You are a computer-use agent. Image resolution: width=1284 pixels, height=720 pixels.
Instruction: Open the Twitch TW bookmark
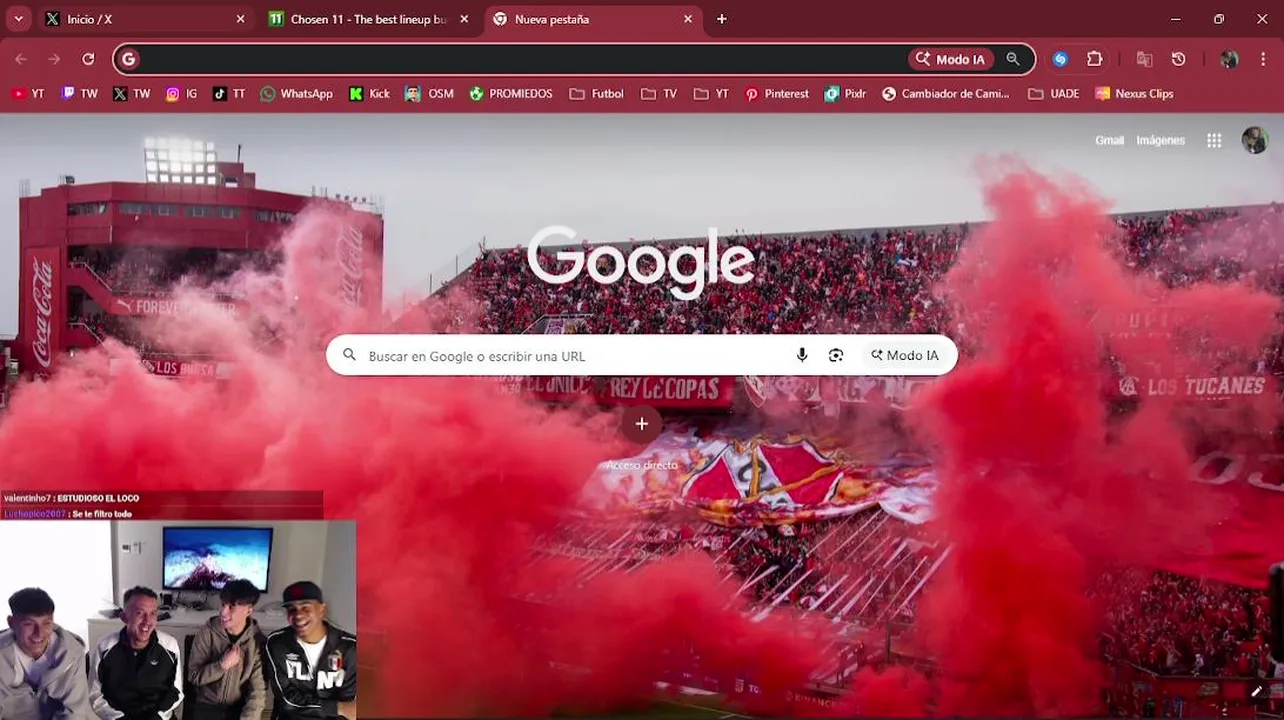pyautogui.click(x=79, y=94)
